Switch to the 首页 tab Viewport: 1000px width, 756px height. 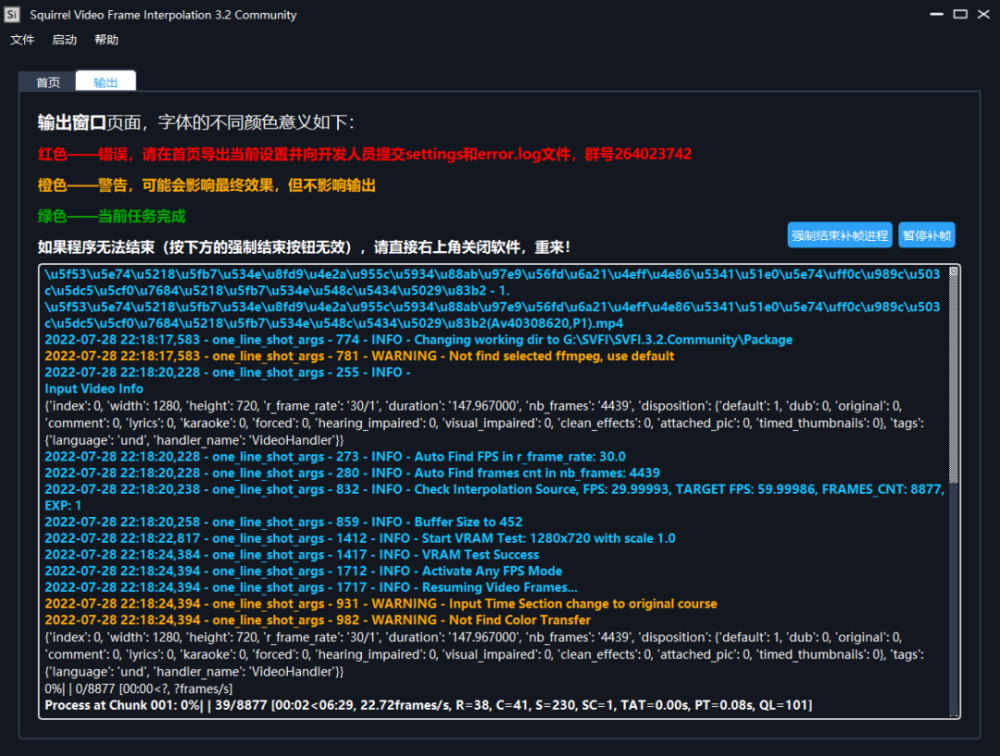[x=48, y=83]
